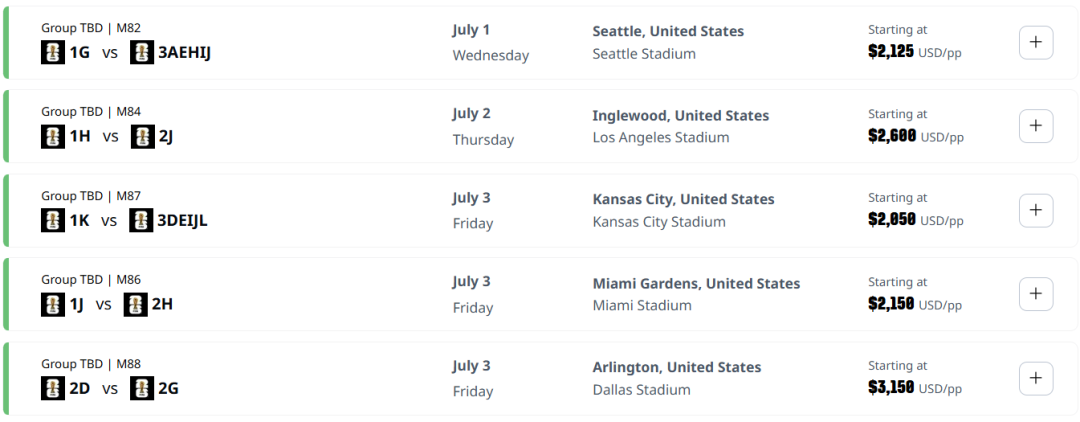Open the Seattle, United States location link
The height and width of the screenshot is (422, 1080).
[x=668, y=31]
